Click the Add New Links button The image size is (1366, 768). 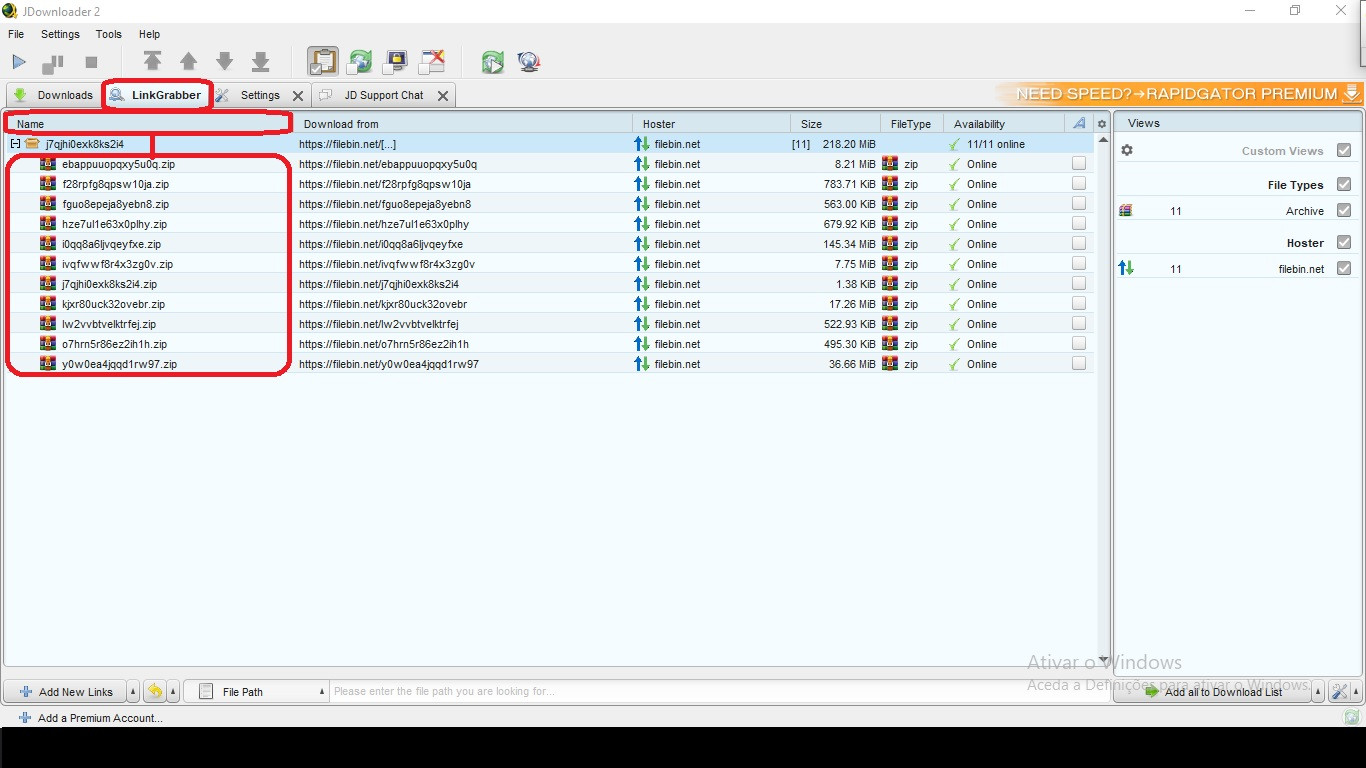66,691
